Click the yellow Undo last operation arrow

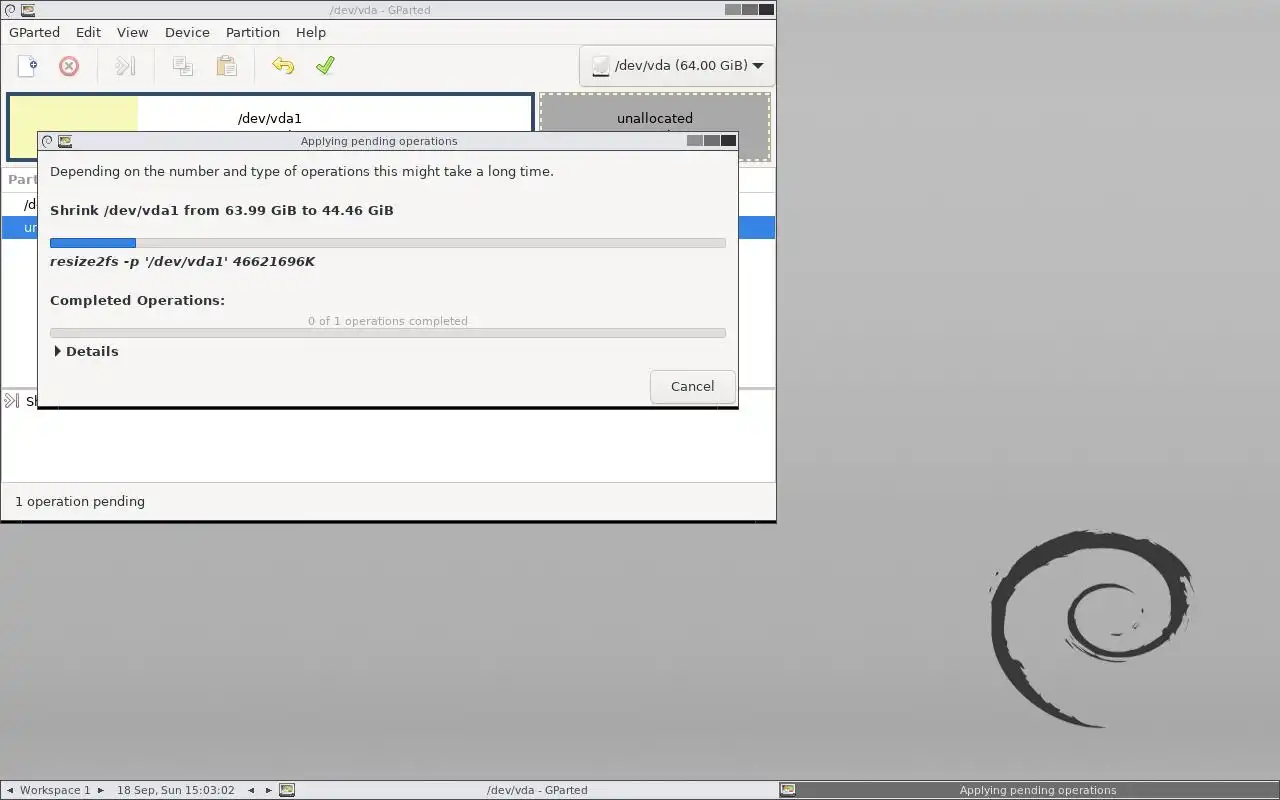click(283, 66)
